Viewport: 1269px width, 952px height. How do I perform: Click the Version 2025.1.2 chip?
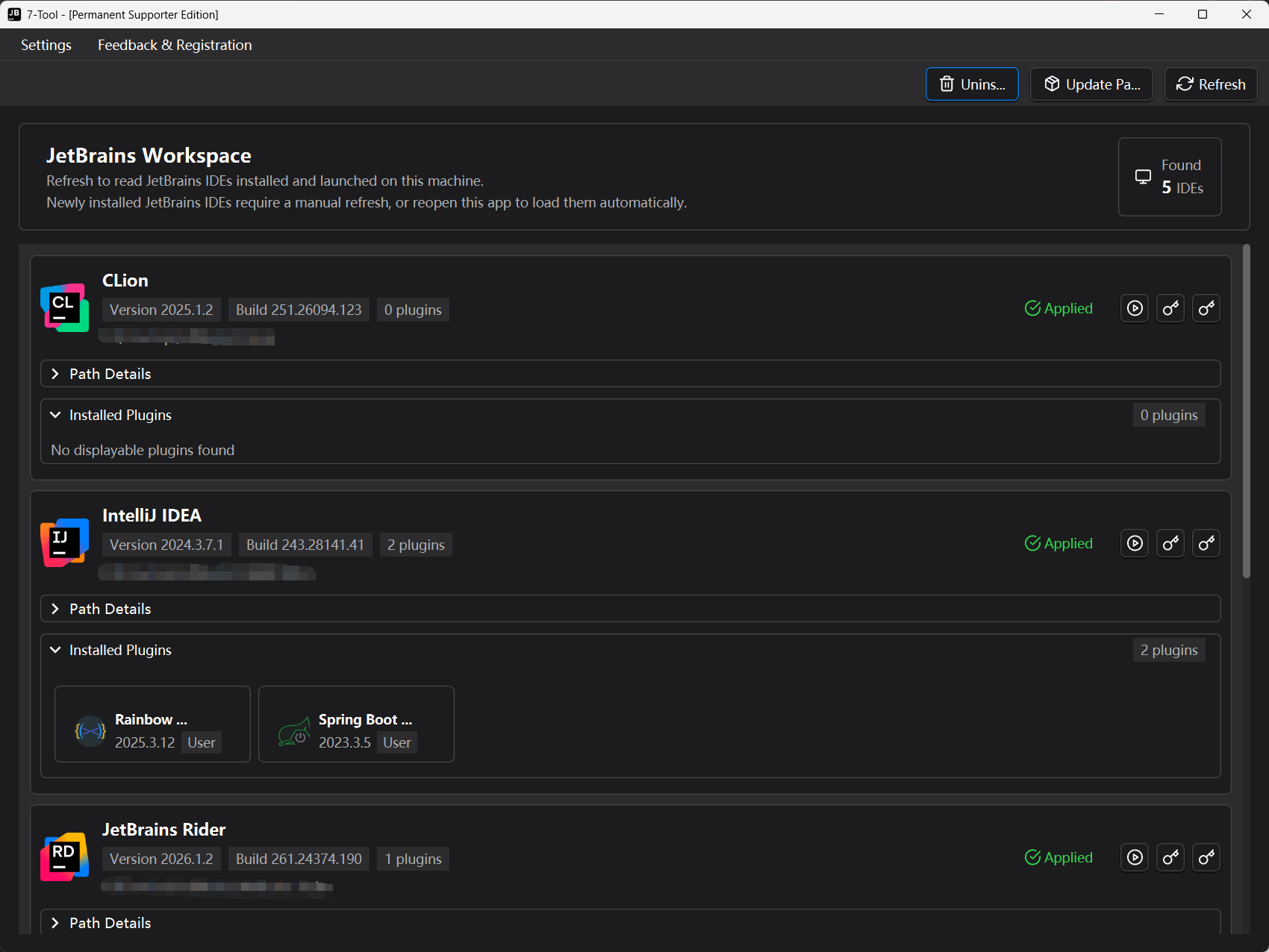click(x=161, y=310)
